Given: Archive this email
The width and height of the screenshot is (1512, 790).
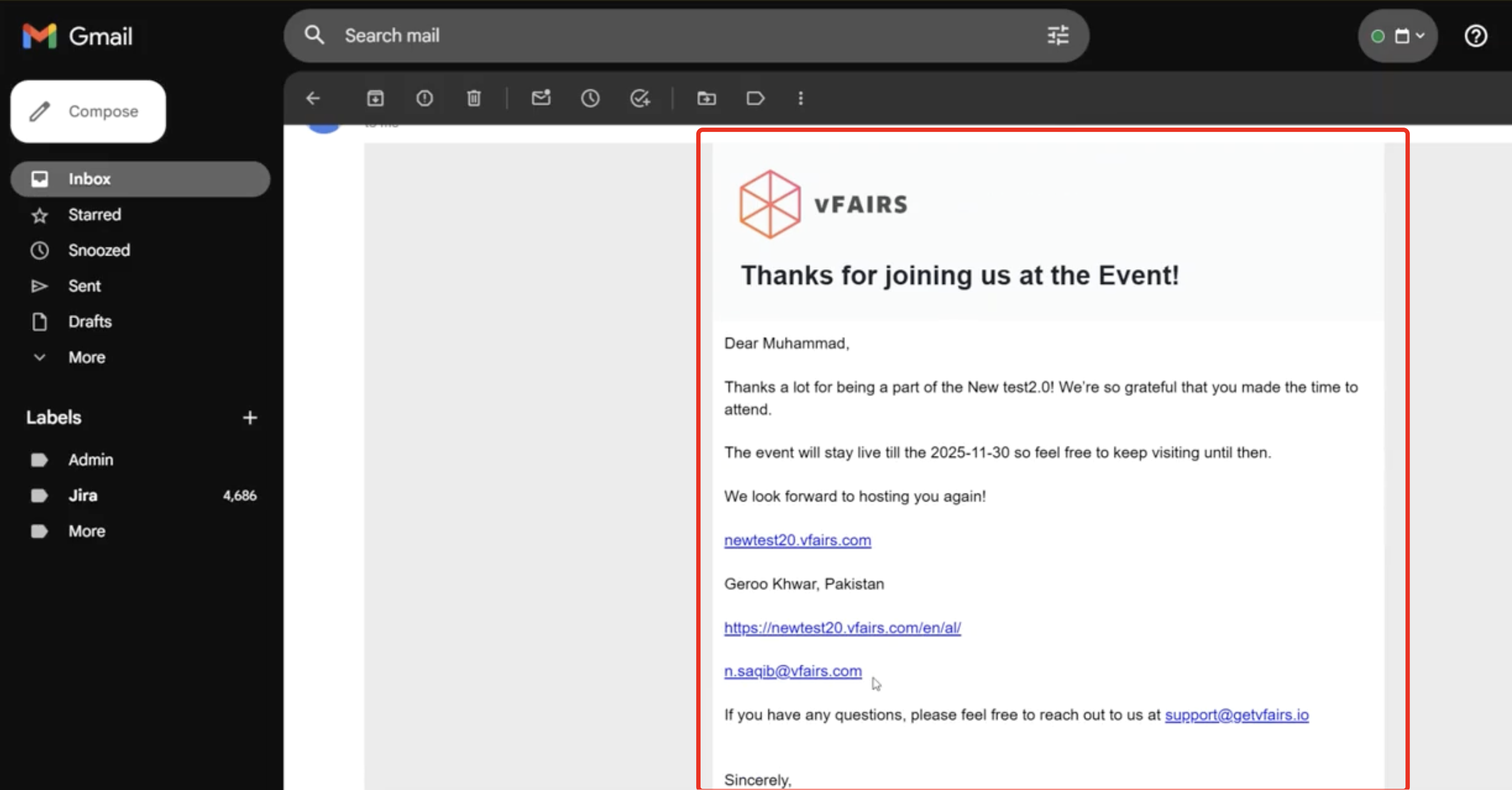Looking at the screenshot, I should (x=375, y=98).
